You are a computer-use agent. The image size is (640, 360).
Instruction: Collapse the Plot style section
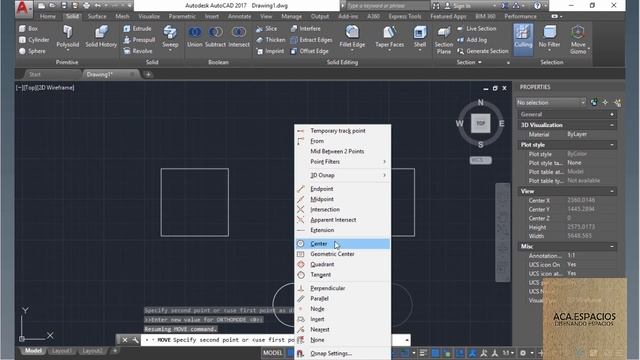tap(611, 144)
